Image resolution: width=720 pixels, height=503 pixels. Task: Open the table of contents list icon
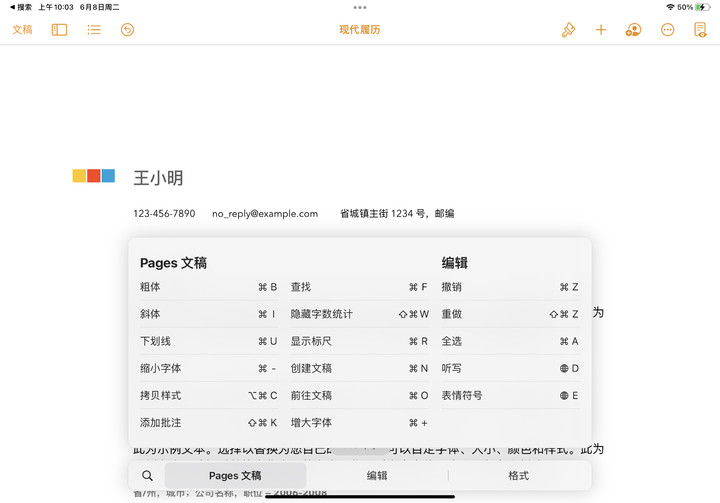pyautogui.click(x=94, y=30)
